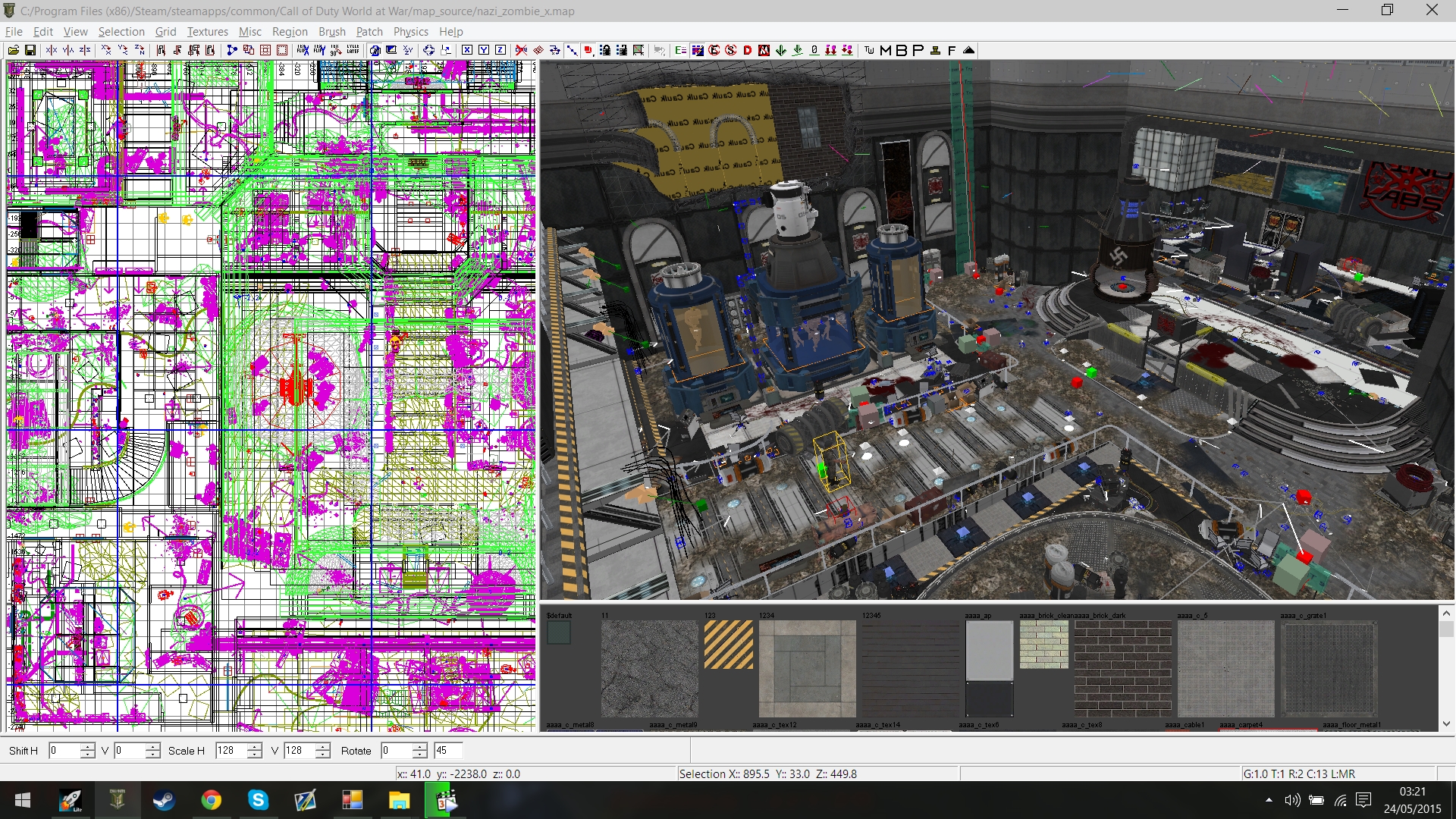The width and height of the screenshot is (1456, 819).
Task: Click the dashed red selection box icon
Action: (282, 50)
